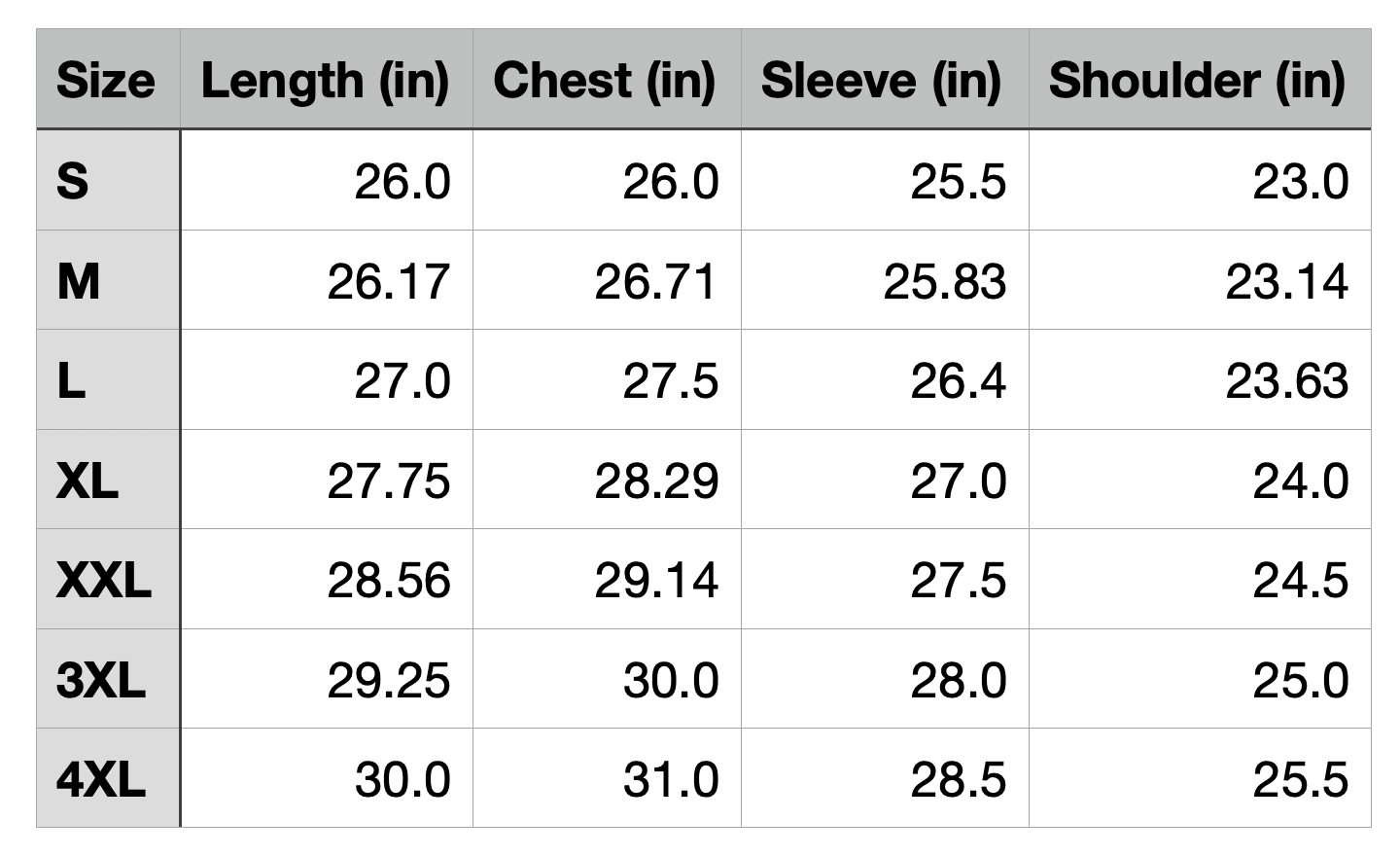Click the Length (in) column header
The height and width of the screenshot is (856, 1400).
(x=326, y=80)
